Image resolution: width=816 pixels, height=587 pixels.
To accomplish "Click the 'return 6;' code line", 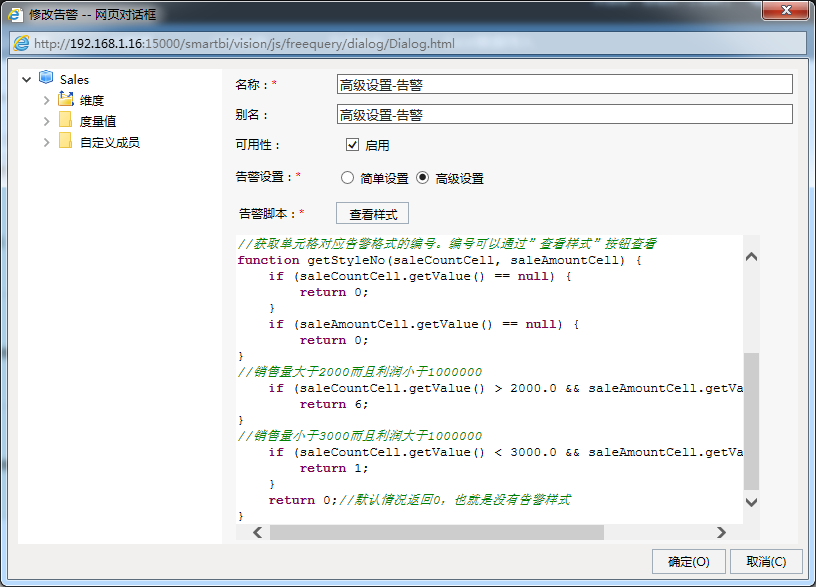I will click(334, 404).
